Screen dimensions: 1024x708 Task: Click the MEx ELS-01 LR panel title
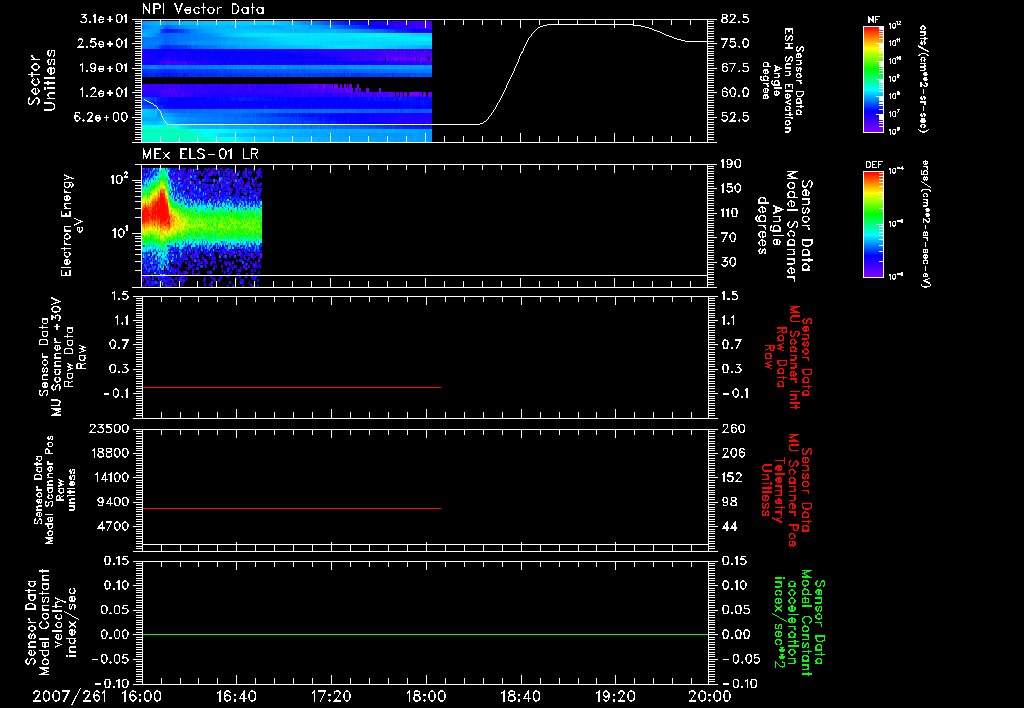click(200, 155)
